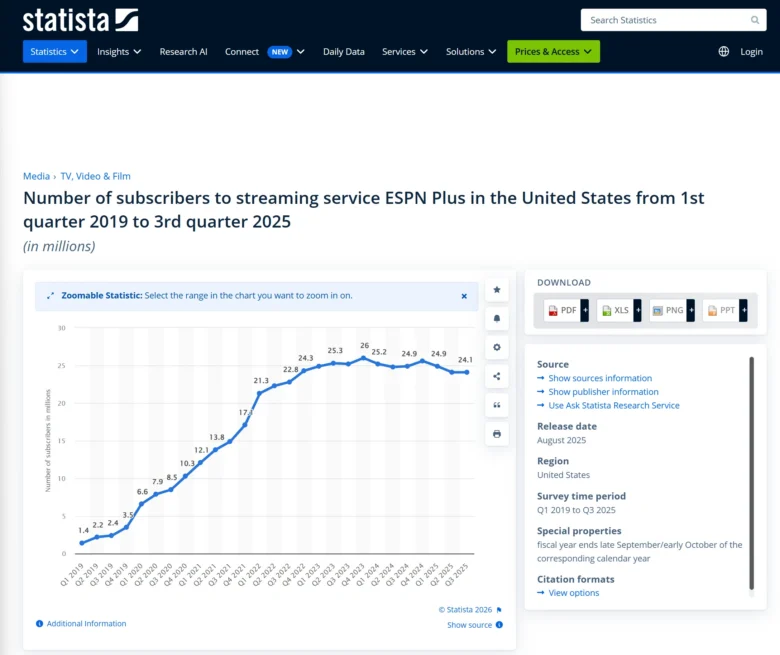The width and height of the screenshot is (780, 655).
Task: Click the last data point labeled 24.1
Action: tap(467, 372)
